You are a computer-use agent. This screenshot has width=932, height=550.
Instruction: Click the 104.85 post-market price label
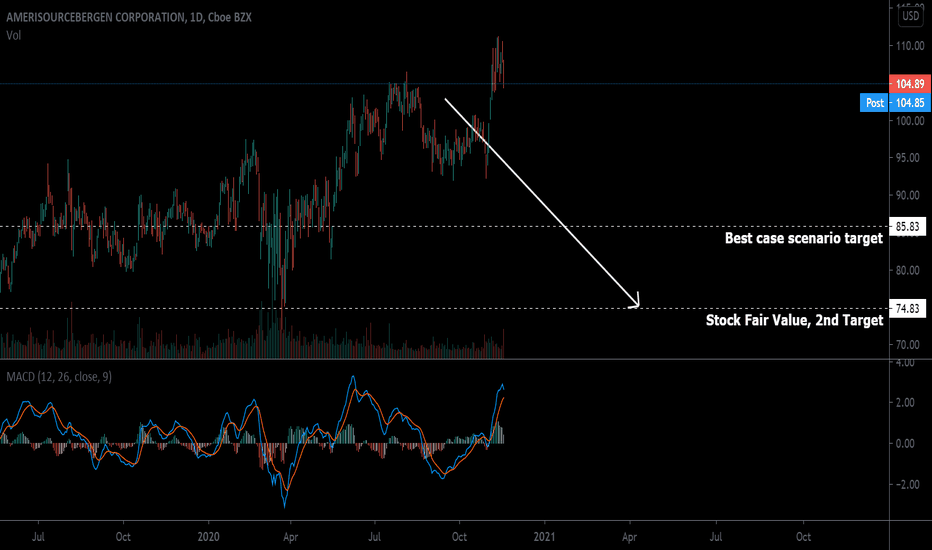pos(910,103)
